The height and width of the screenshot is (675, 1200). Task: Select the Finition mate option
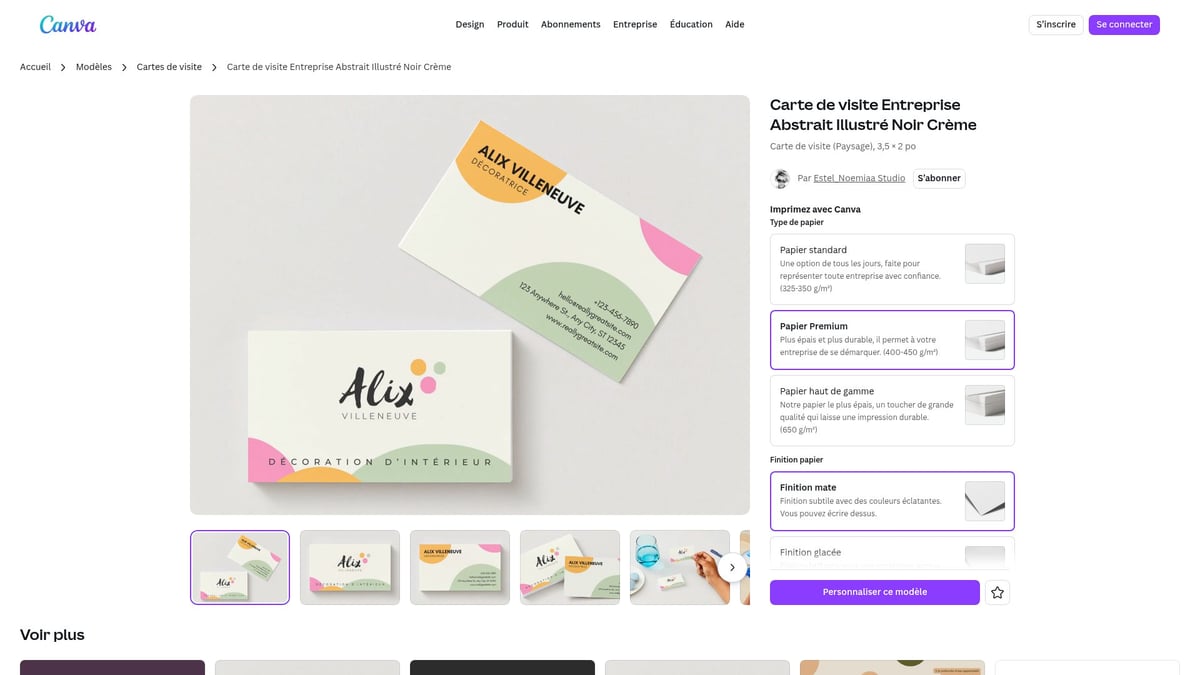click(892, 501)
